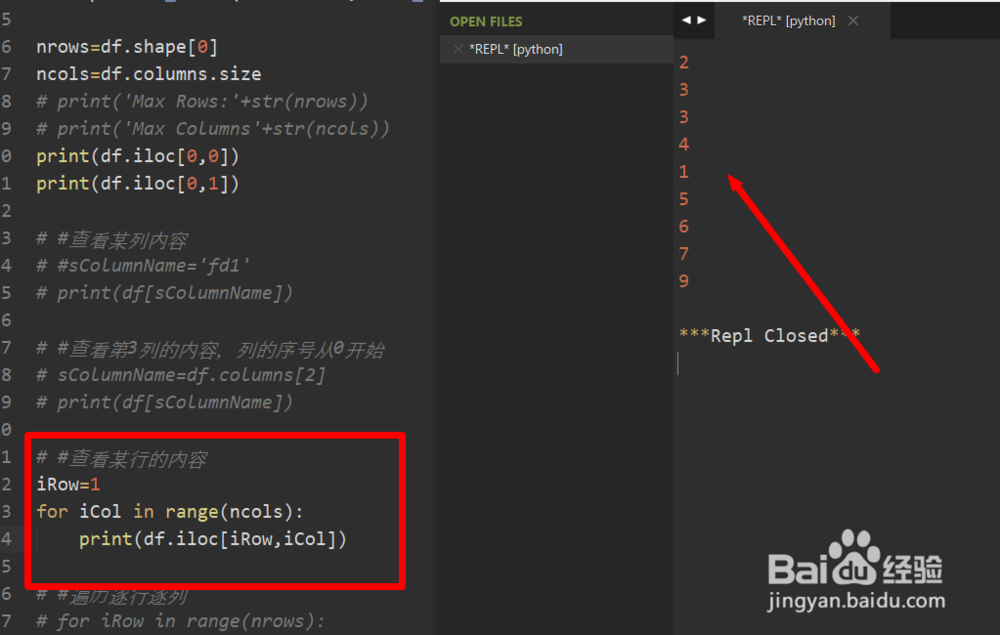Click the comment #查看某行的内容

point(122,459)
